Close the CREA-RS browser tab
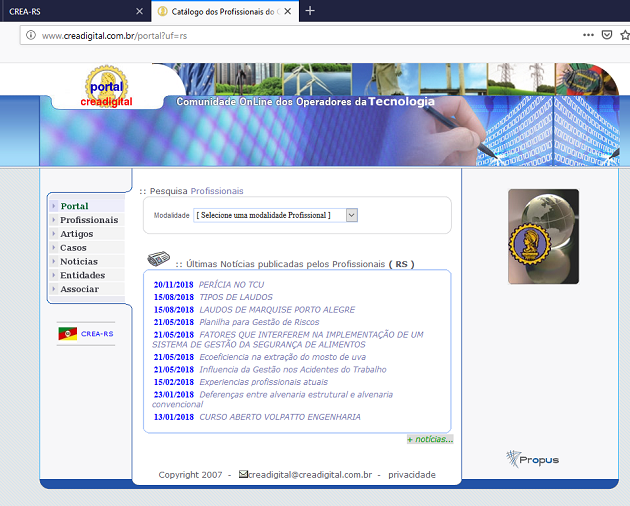This screenshot has width=630, height=506. (x=139, y=11)
